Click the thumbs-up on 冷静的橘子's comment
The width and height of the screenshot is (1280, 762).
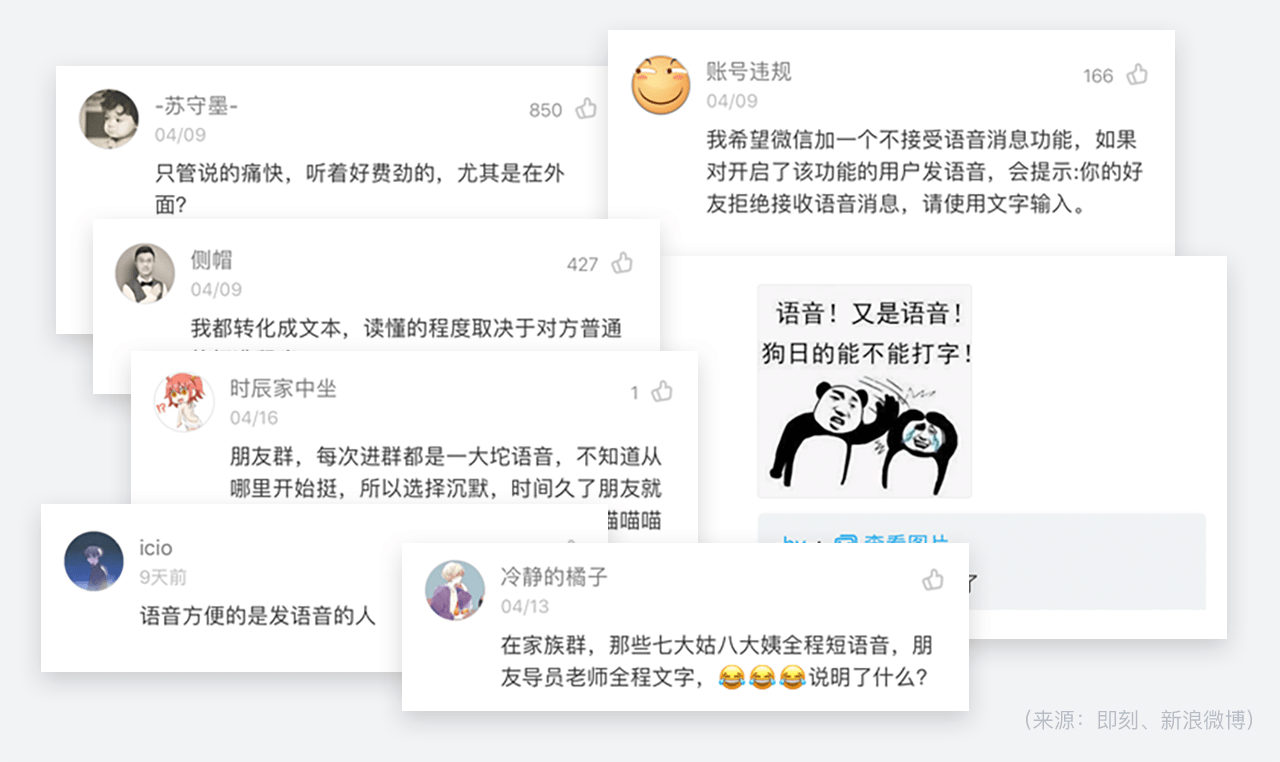(x=933, y=580)
